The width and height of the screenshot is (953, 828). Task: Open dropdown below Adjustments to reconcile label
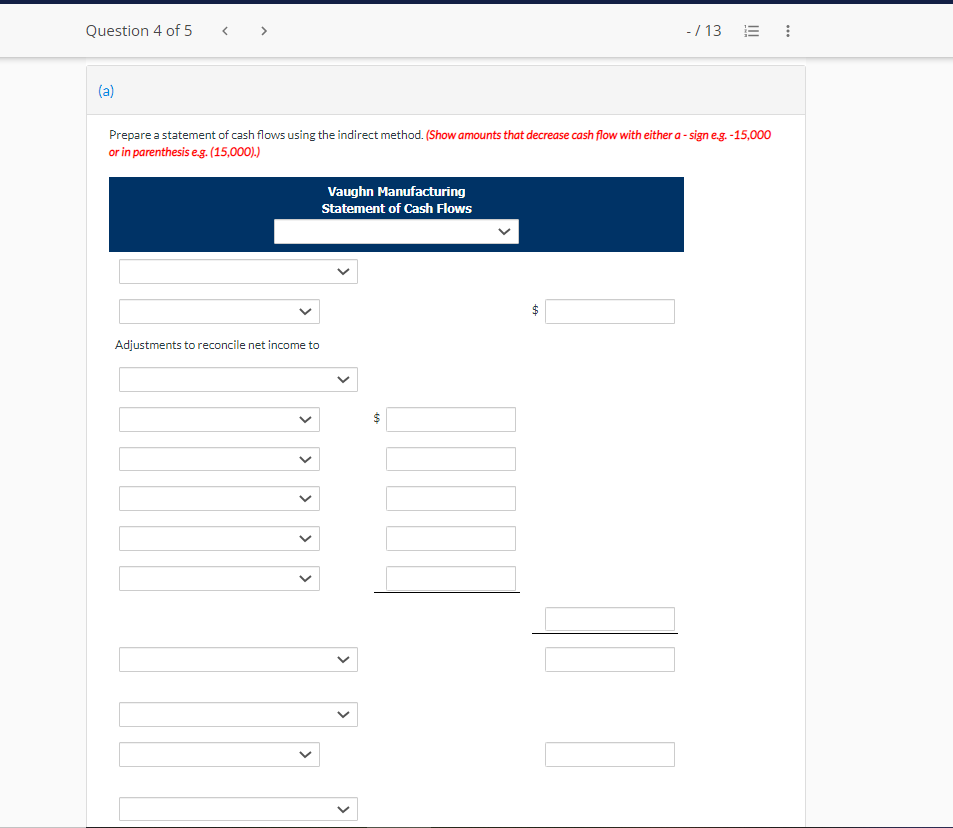238,379
